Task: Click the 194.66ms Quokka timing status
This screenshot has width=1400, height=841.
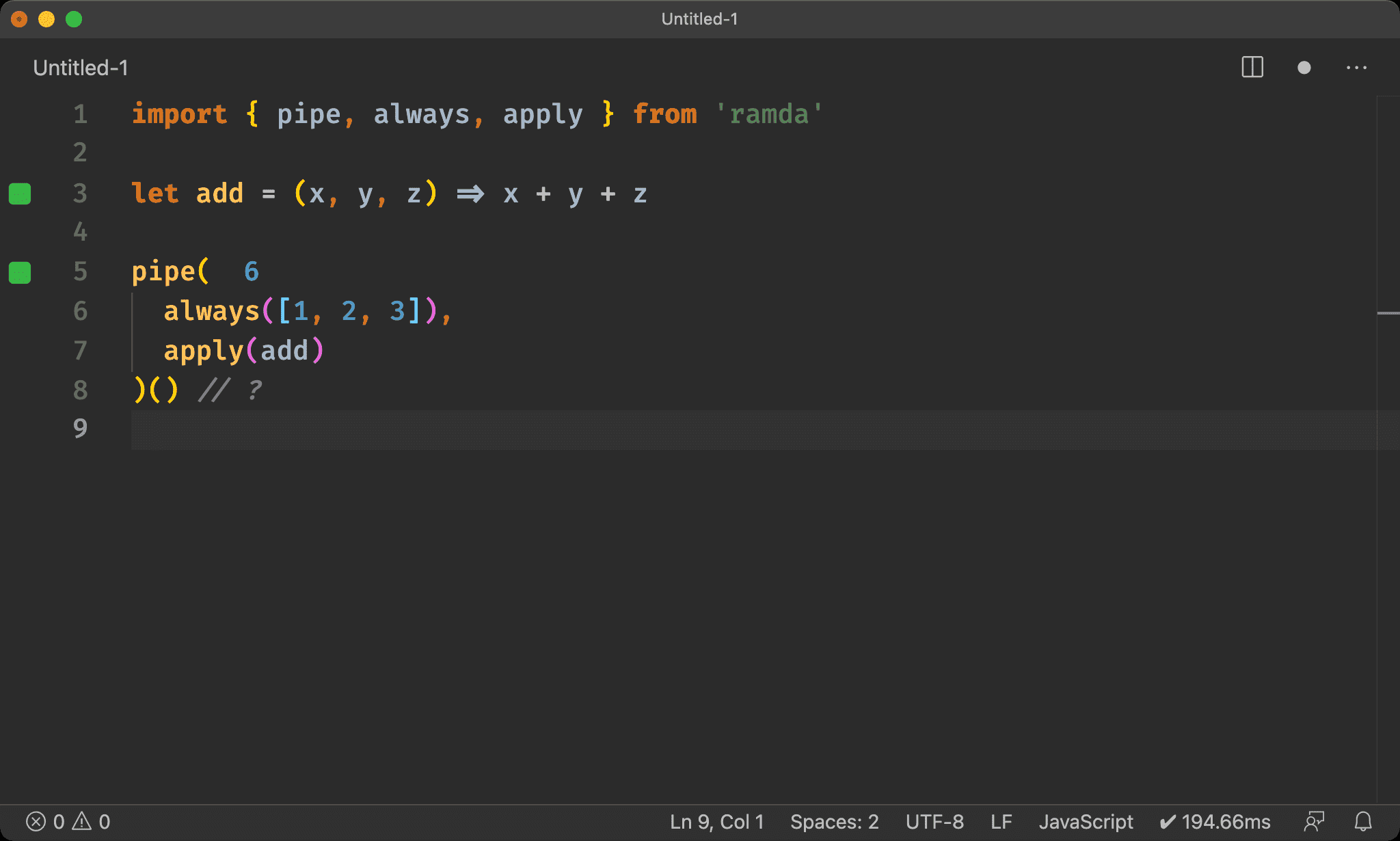Action: 1215,821
